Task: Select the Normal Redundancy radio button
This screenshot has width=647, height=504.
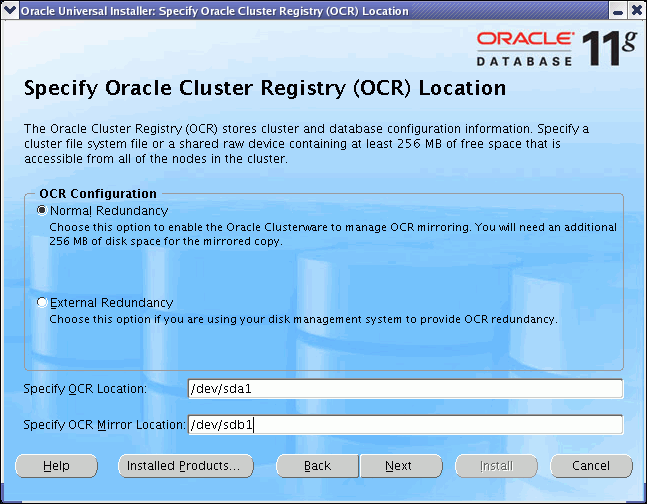Action: (42, 211)
